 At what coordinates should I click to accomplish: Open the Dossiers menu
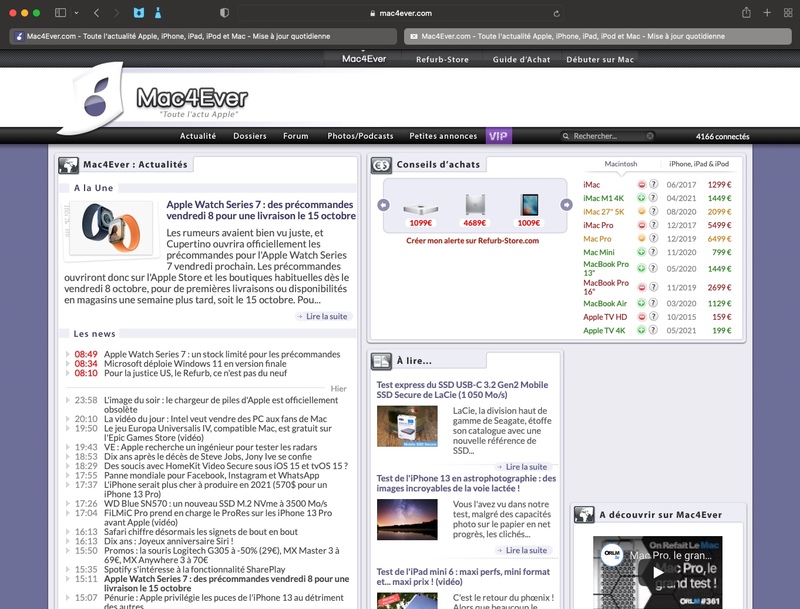point(249,136)
